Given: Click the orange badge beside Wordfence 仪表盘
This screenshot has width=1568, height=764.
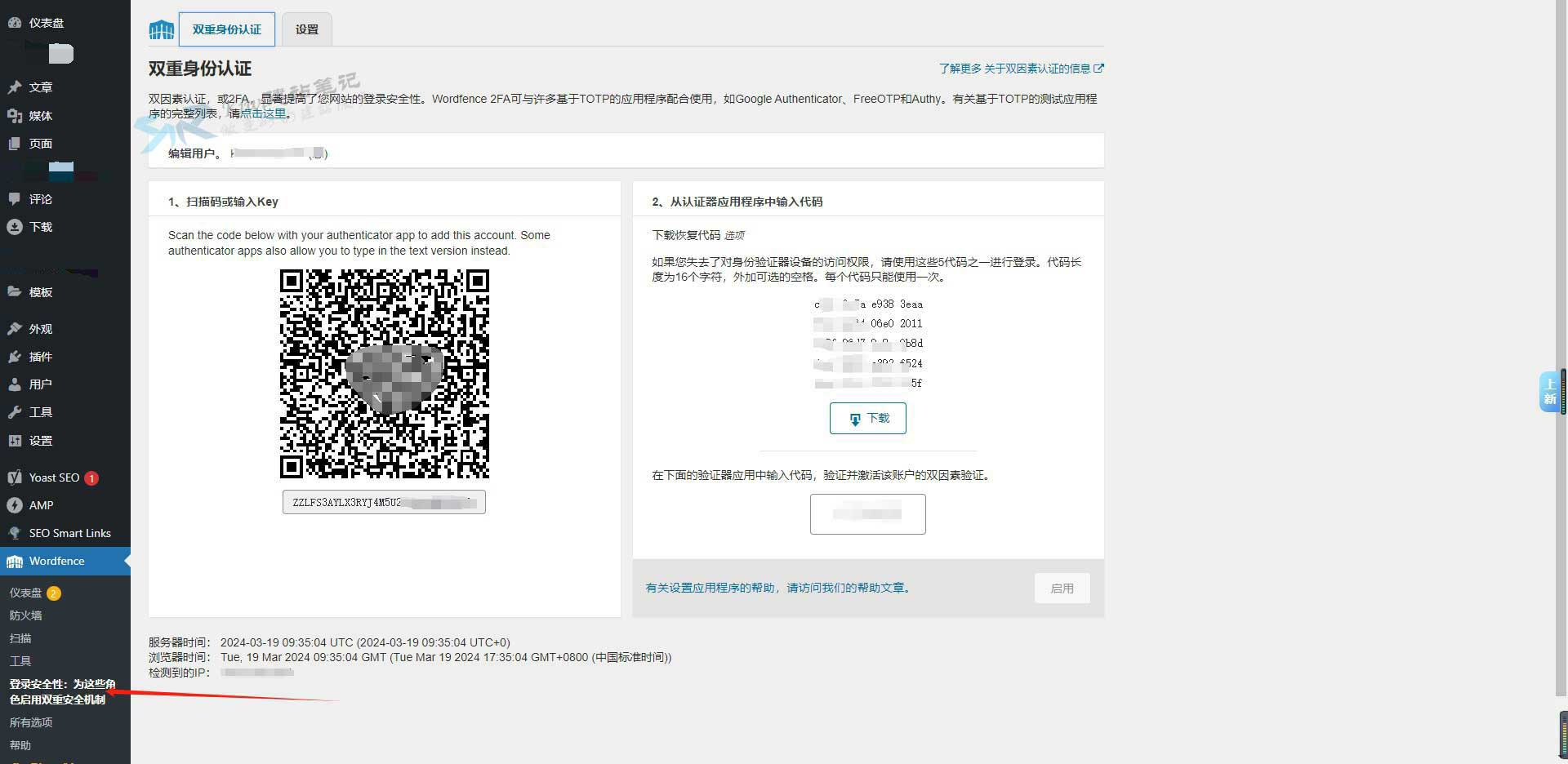Looking at the screenshot, I should point(54,593).
